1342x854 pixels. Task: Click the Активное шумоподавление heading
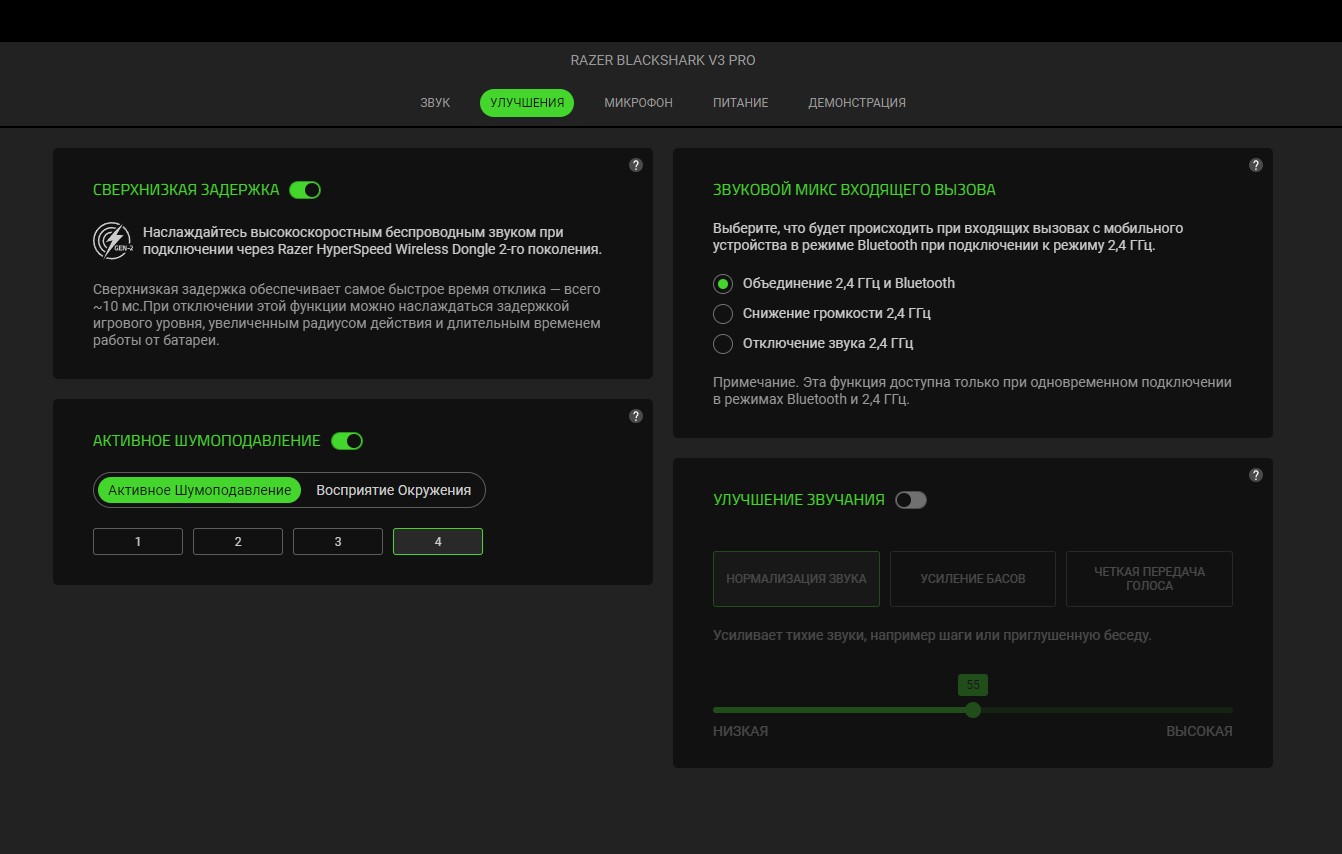pyautogui.click(x=207, y=441)
